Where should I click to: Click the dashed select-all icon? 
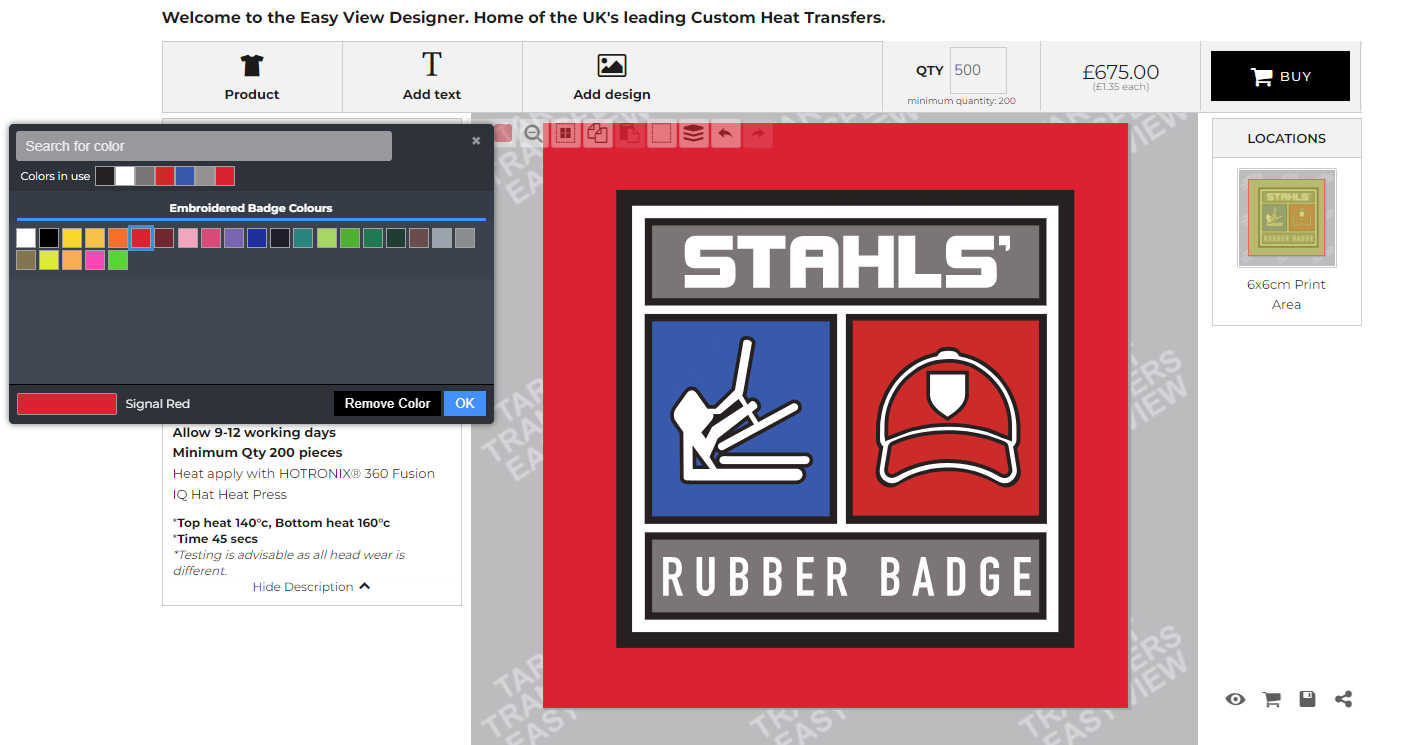point(661,133)
